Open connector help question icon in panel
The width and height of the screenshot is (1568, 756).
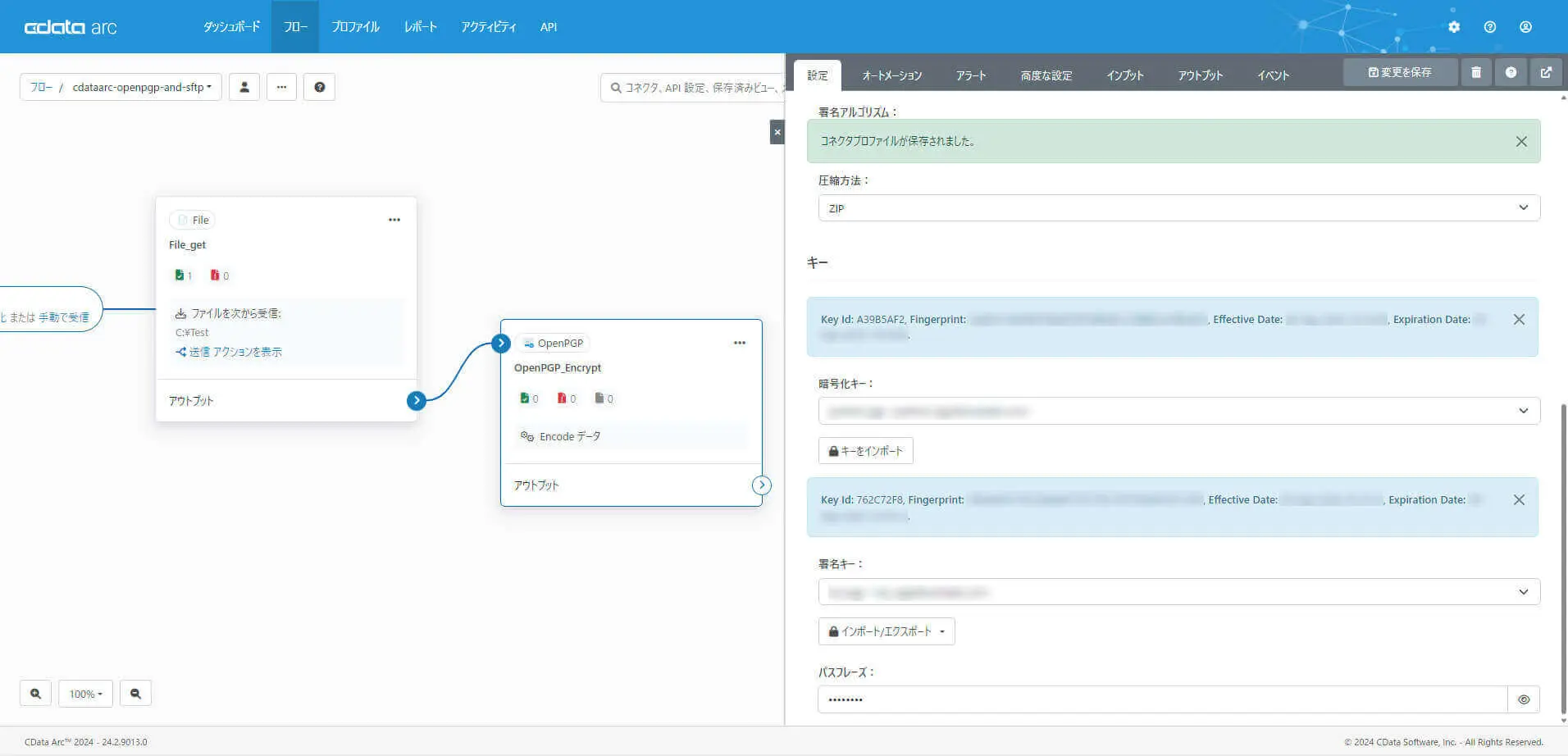tap(1511, 72)
